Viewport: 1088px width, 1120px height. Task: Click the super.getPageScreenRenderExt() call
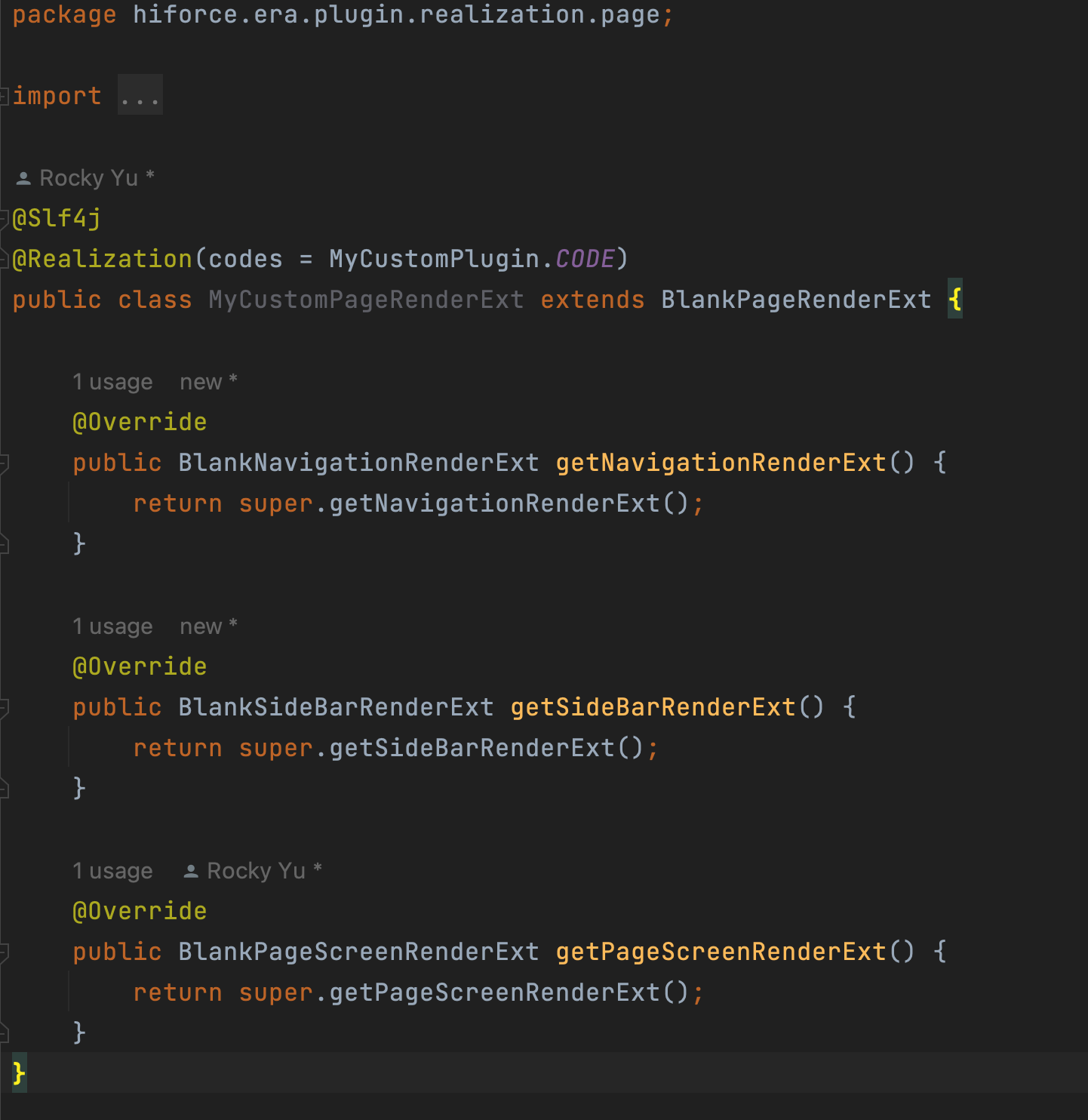pos(463,992)
